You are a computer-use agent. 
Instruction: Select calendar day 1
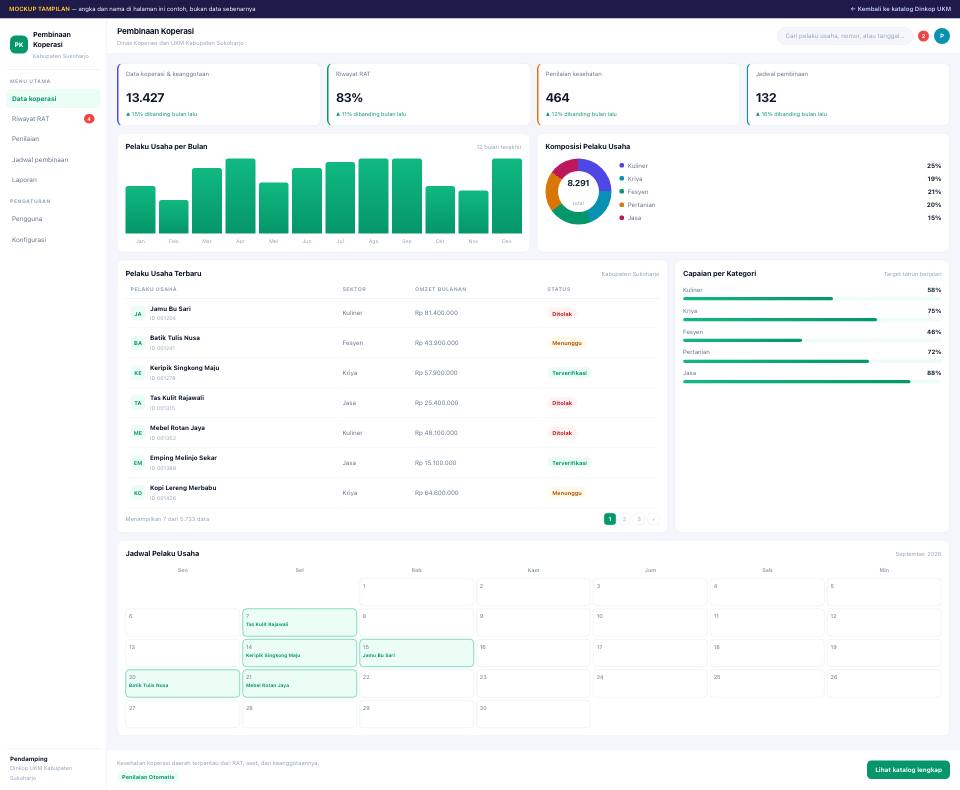[416, 592]
